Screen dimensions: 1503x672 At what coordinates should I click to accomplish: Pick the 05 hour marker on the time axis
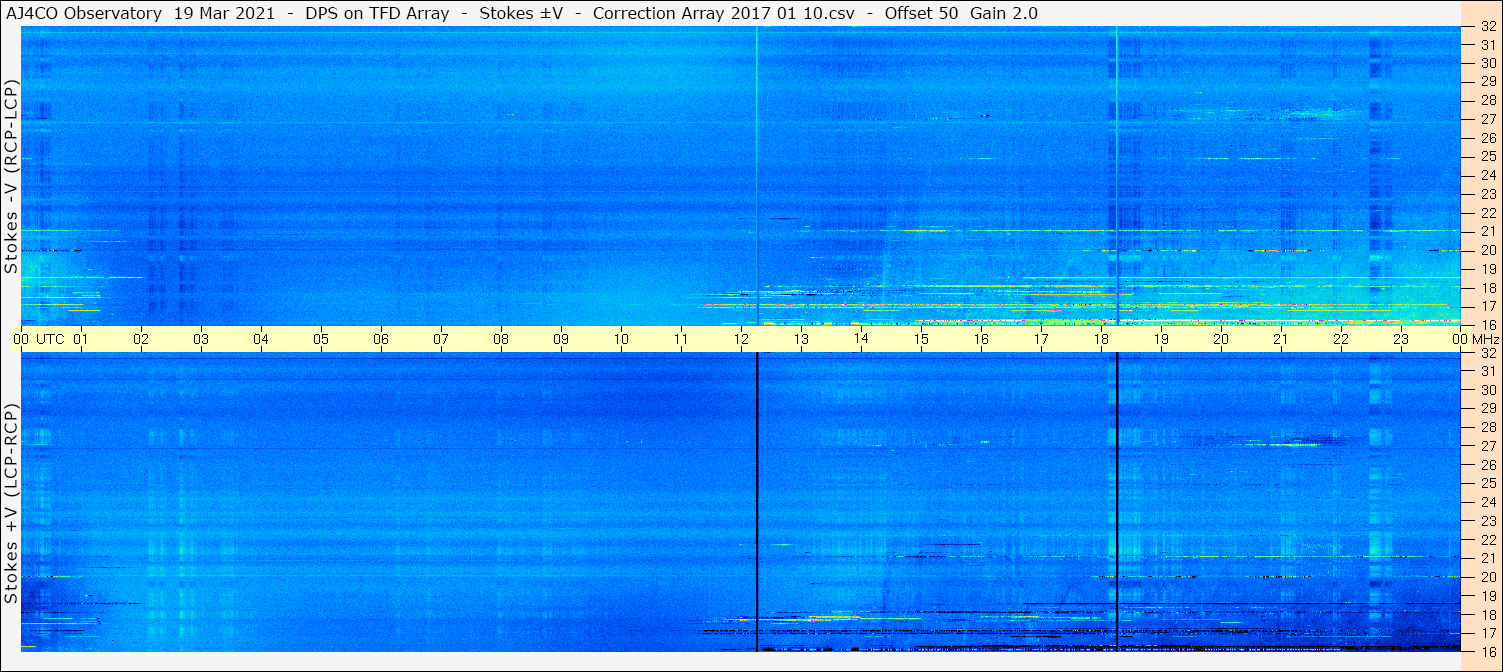click(x=321, y=340)
